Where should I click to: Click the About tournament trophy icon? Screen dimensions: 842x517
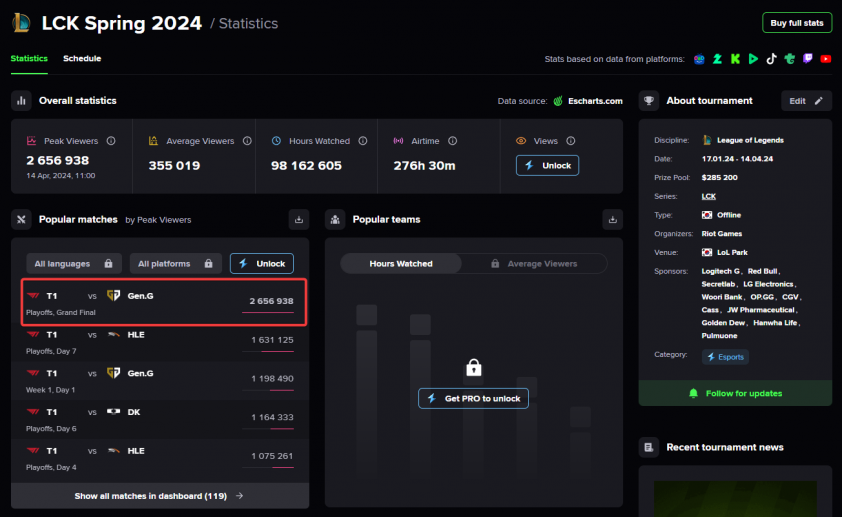[649, 100]
